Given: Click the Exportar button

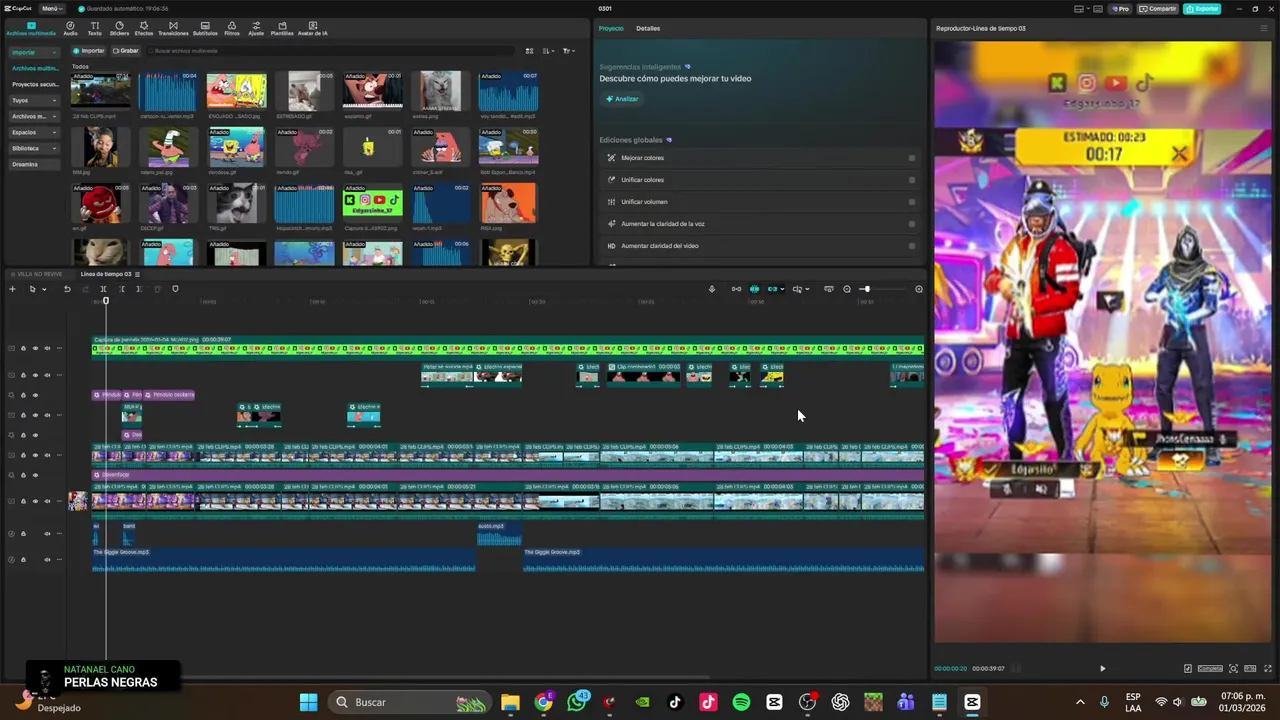Looking at the screenshot, I should coord(1202,9).
